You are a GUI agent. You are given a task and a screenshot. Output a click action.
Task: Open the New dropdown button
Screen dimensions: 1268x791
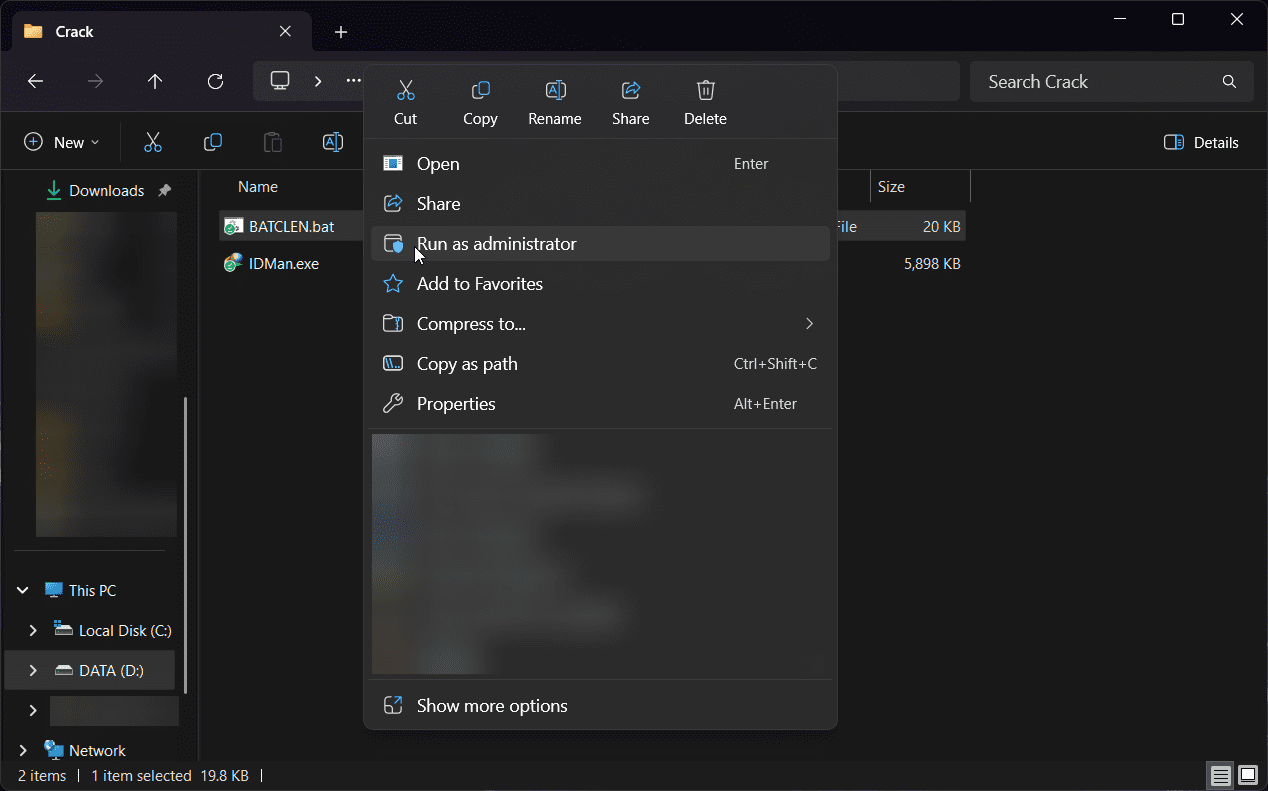tap(62, 143)
